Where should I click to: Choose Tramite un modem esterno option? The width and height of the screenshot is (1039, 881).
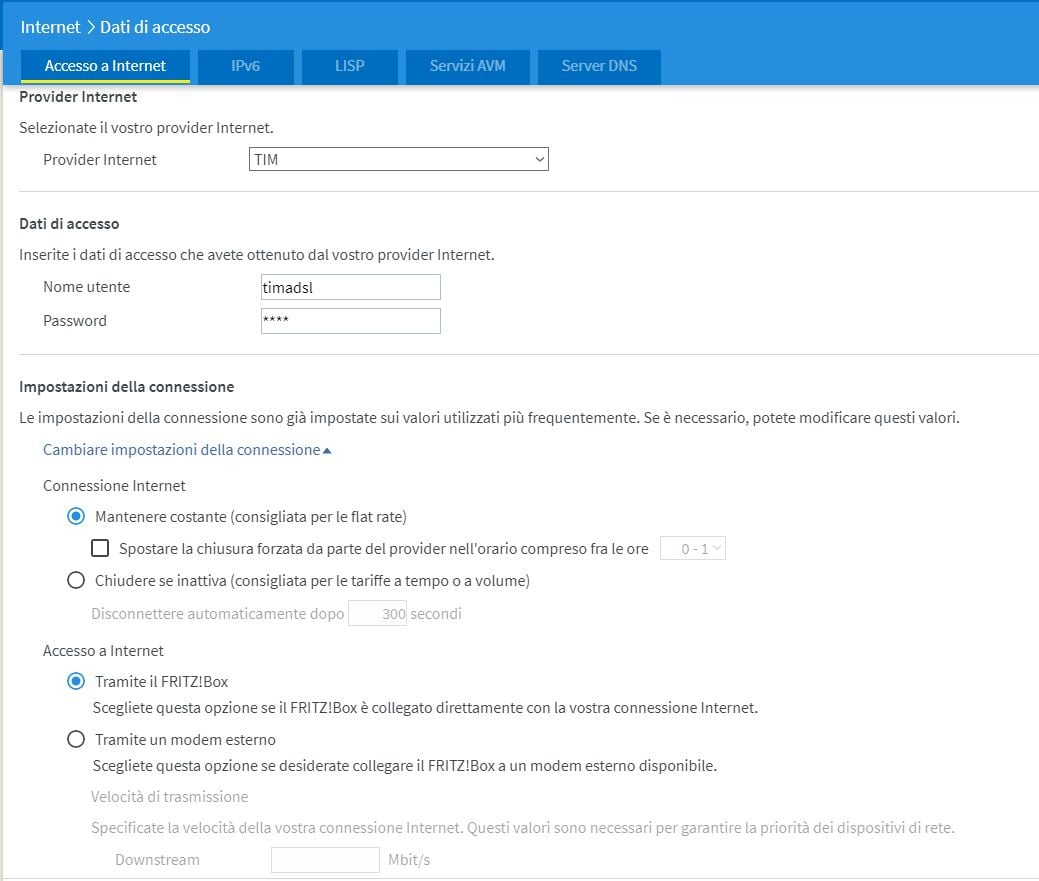[x=75, y=740]
